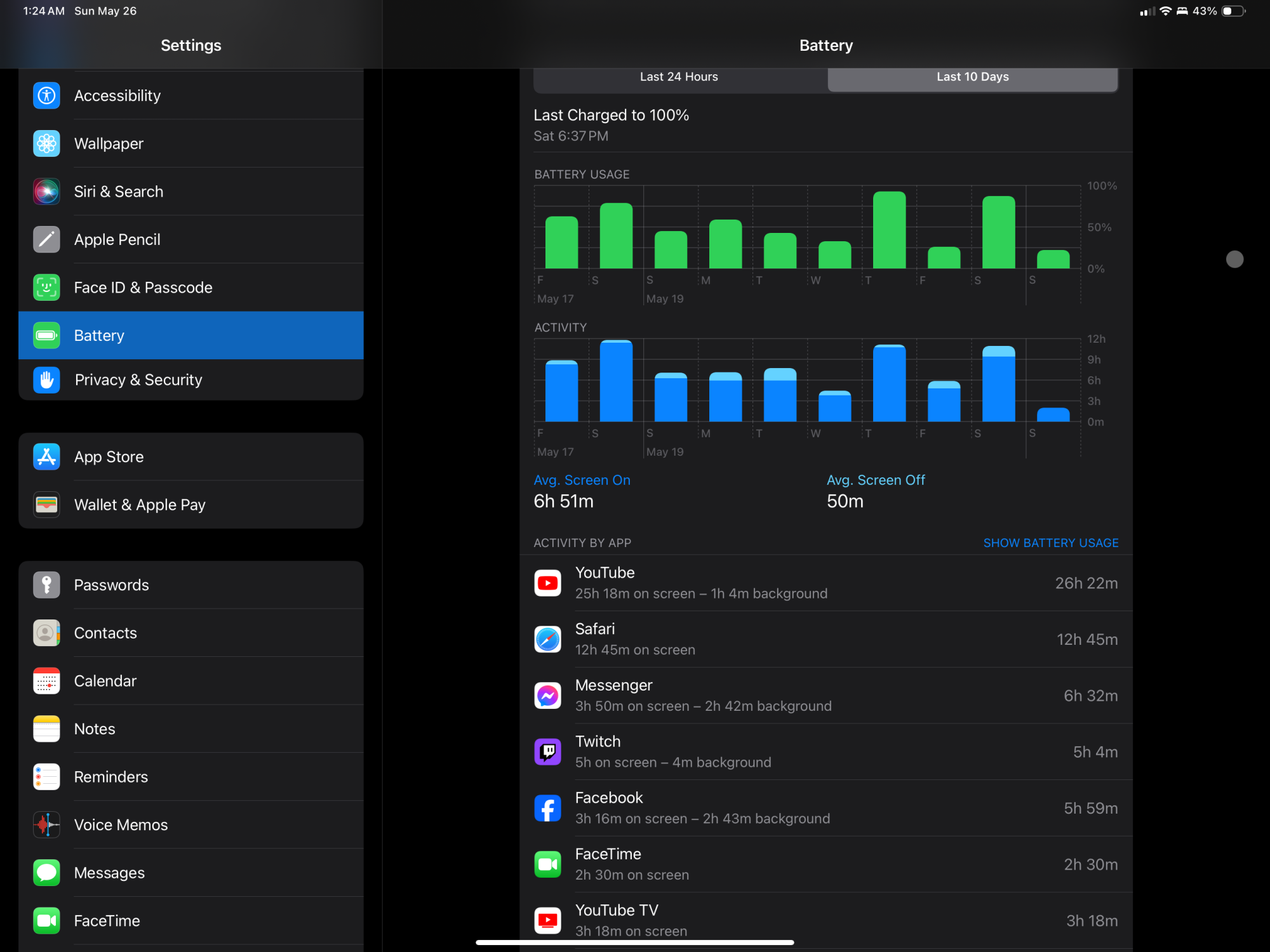The height and width of the screenshot is (952, 1270).
Task: Tap the Wallpaper flower icon
Action: point(46,143)
